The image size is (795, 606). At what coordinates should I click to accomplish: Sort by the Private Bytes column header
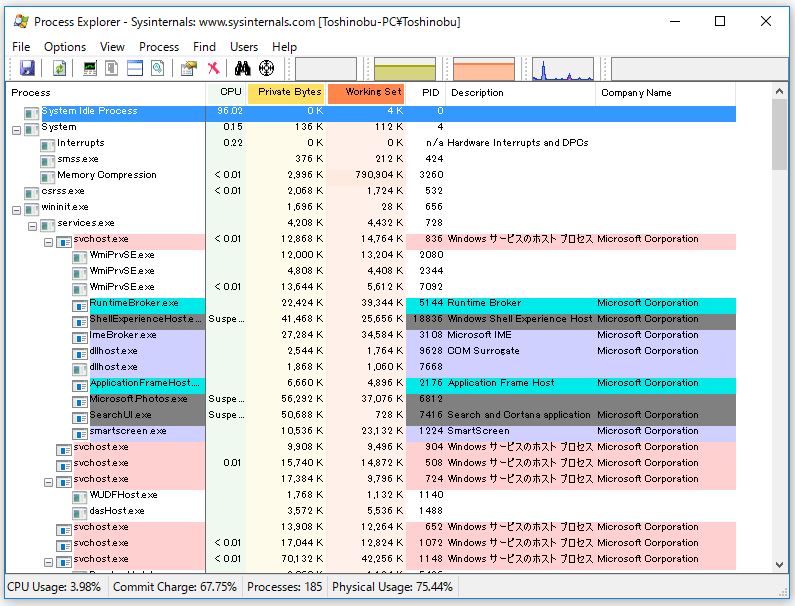click(287, 93)
